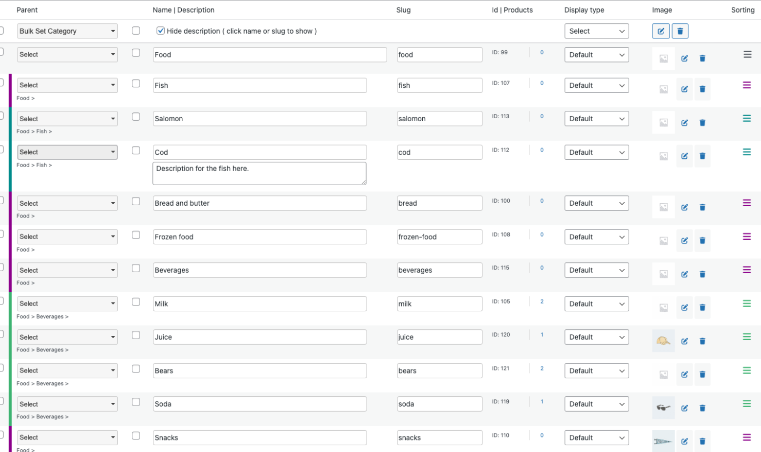
Task: Click the frozen-food slug field
Action: [440, 237]
